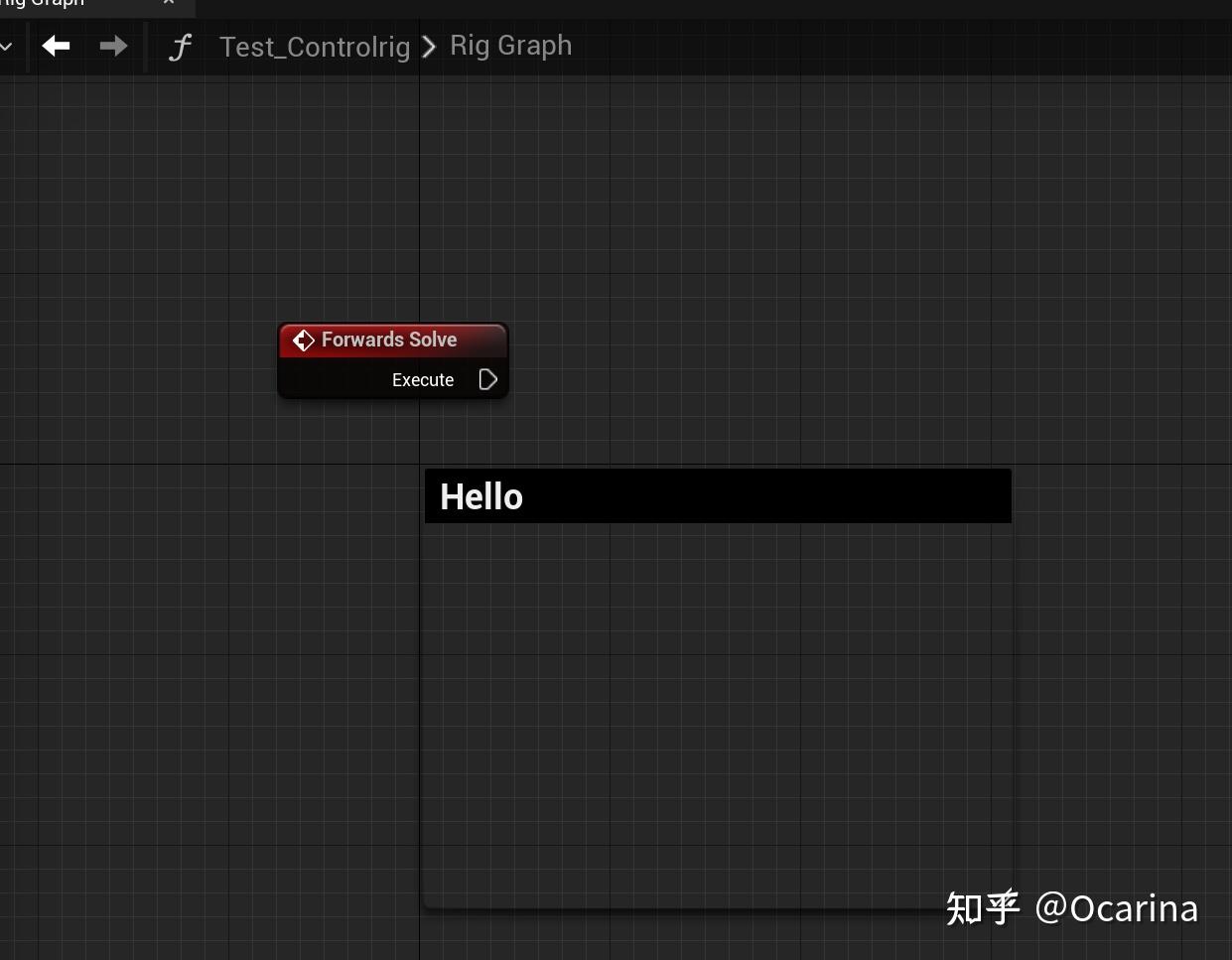Click the Execute output pin on Forwards Solve
Image resolution: width=1232 pixels, height=960 pixels.
(x=486, y=379)
